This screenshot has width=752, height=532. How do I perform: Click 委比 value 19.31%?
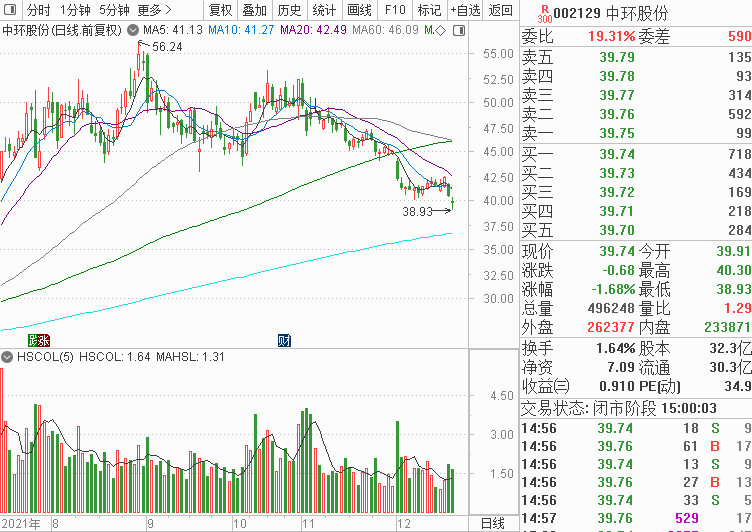click(x=611, y=36)
